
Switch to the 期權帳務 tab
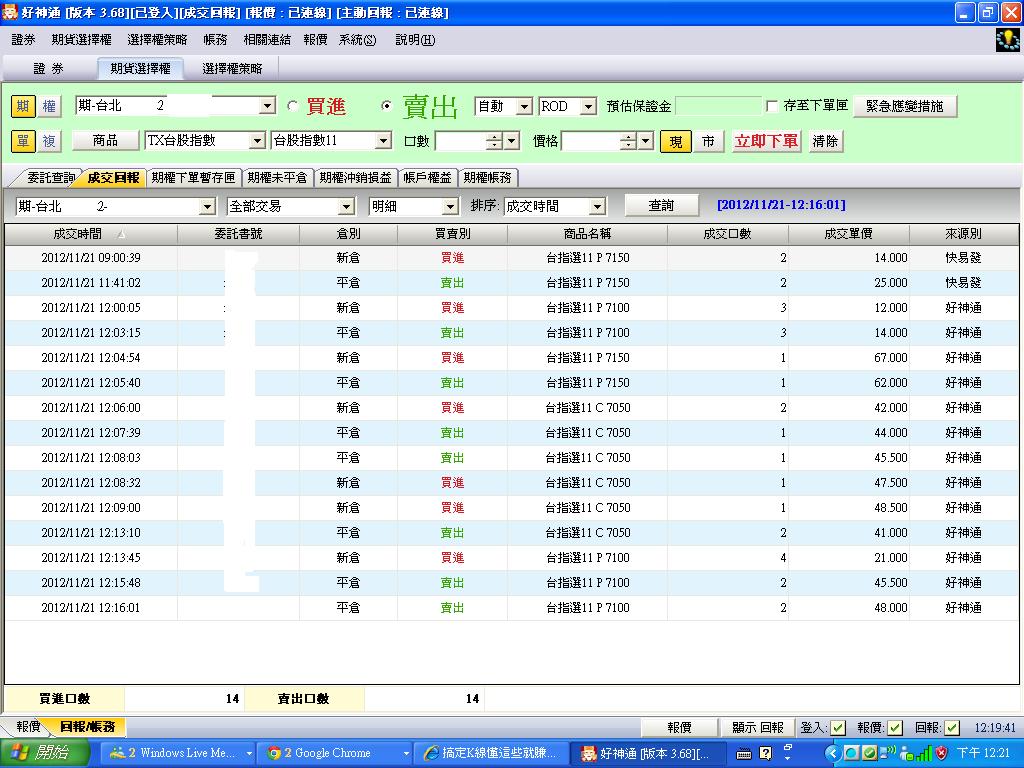click(487, 178)
